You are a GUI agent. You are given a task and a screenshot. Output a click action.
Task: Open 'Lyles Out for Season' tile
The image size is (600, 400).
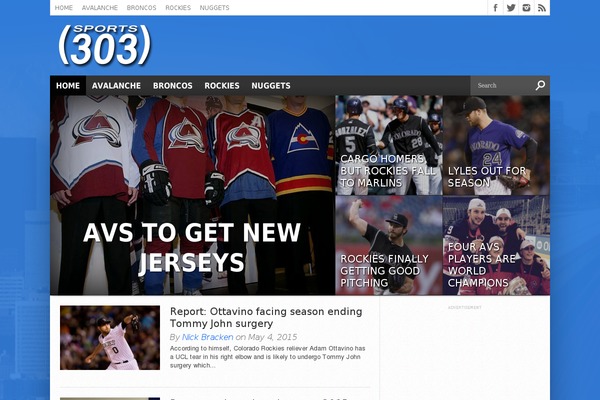click(x=496, y=145)
